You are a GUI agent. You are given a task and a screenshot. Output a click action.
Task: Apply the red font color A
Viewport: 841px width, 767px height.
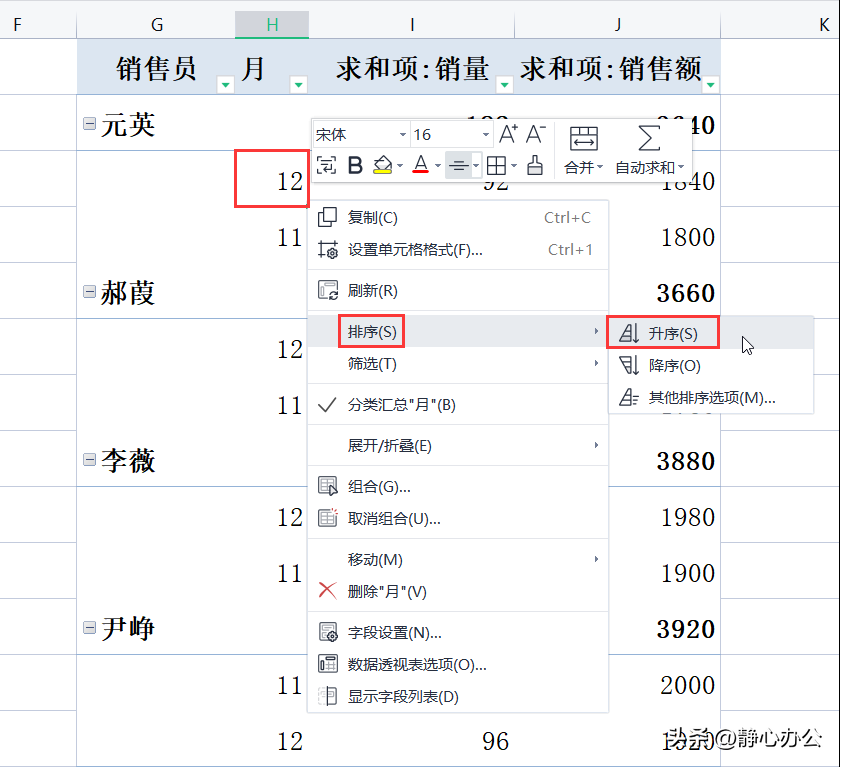pos(421,165)
